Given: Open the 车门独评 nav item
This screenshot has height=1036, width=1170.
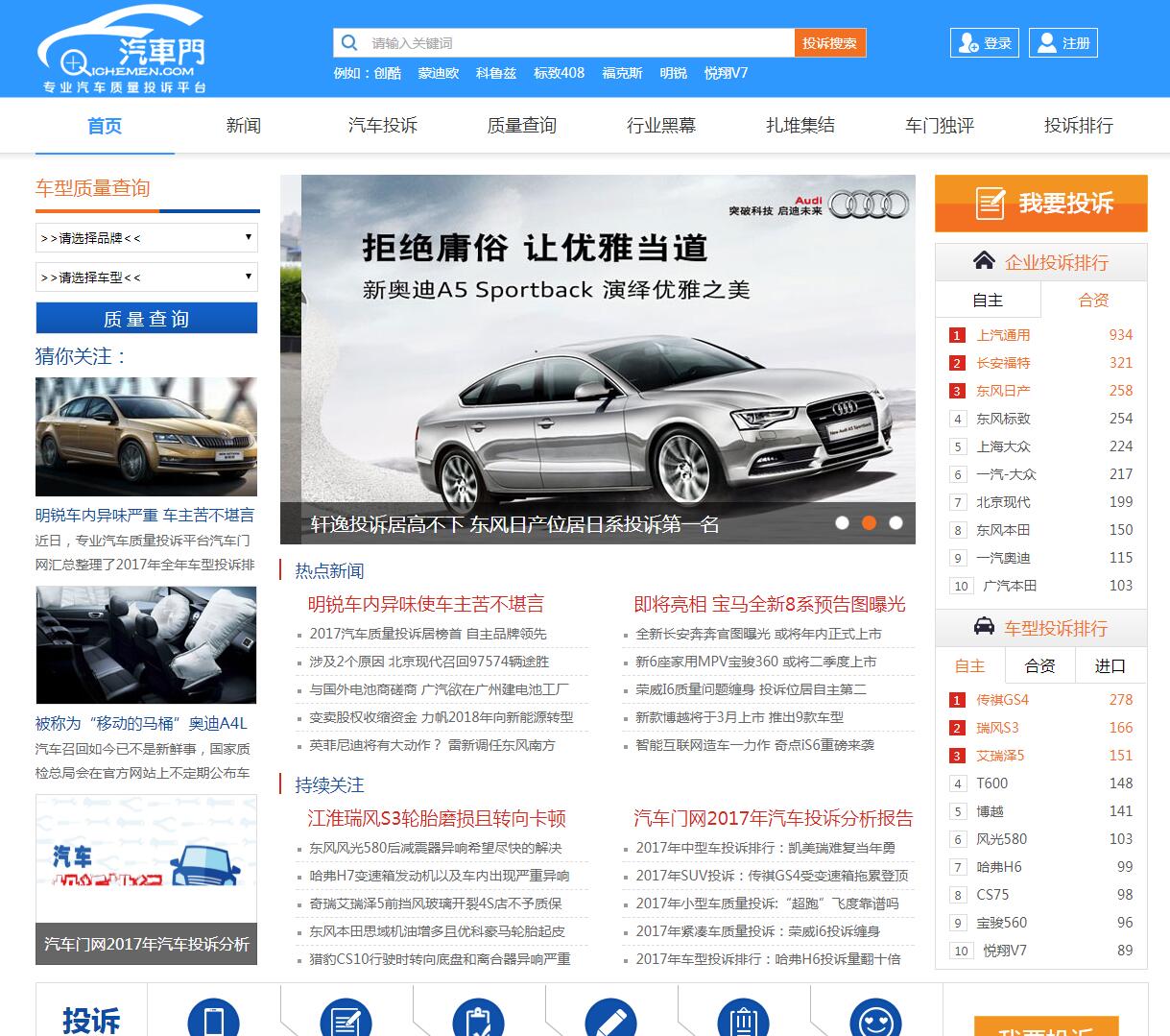Looking at the screenshot, I should [940, 126].
